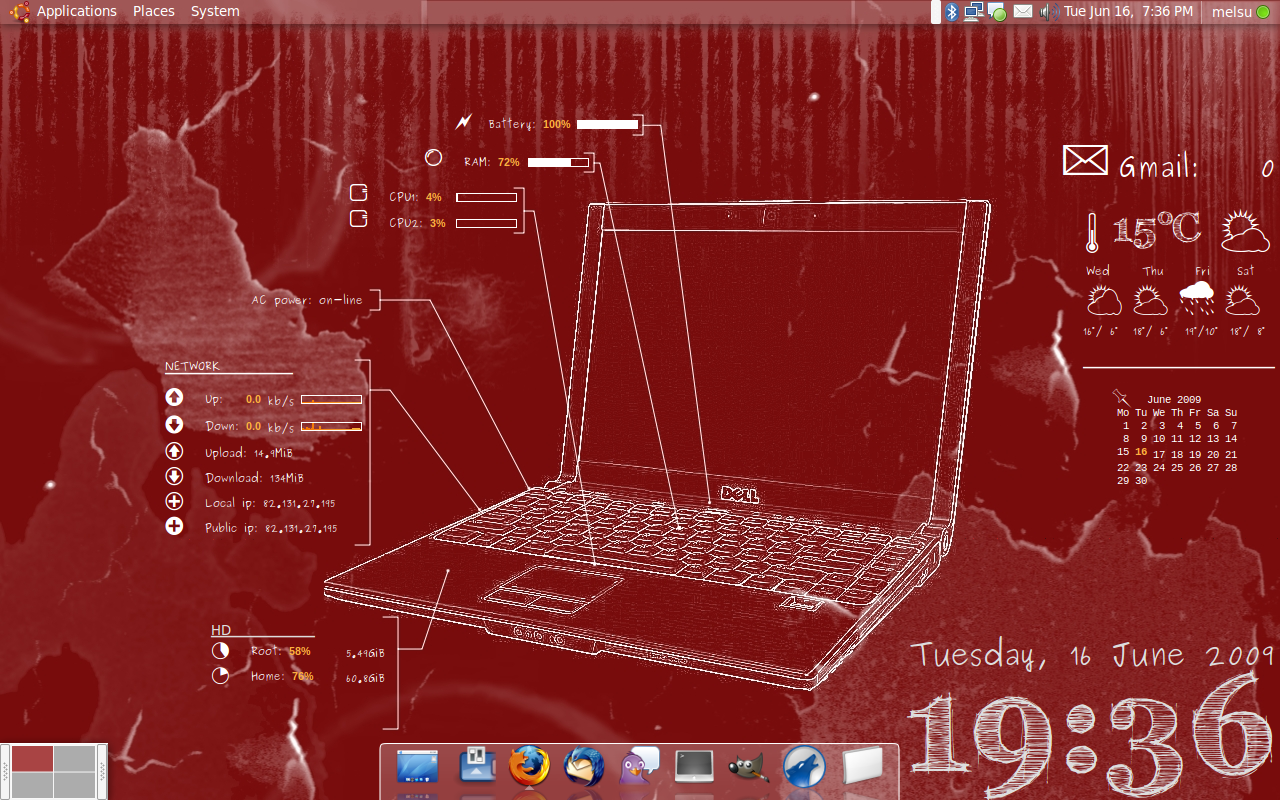
Task: Click the mail envelope tray icon
Action: (x=1023, y=11)
